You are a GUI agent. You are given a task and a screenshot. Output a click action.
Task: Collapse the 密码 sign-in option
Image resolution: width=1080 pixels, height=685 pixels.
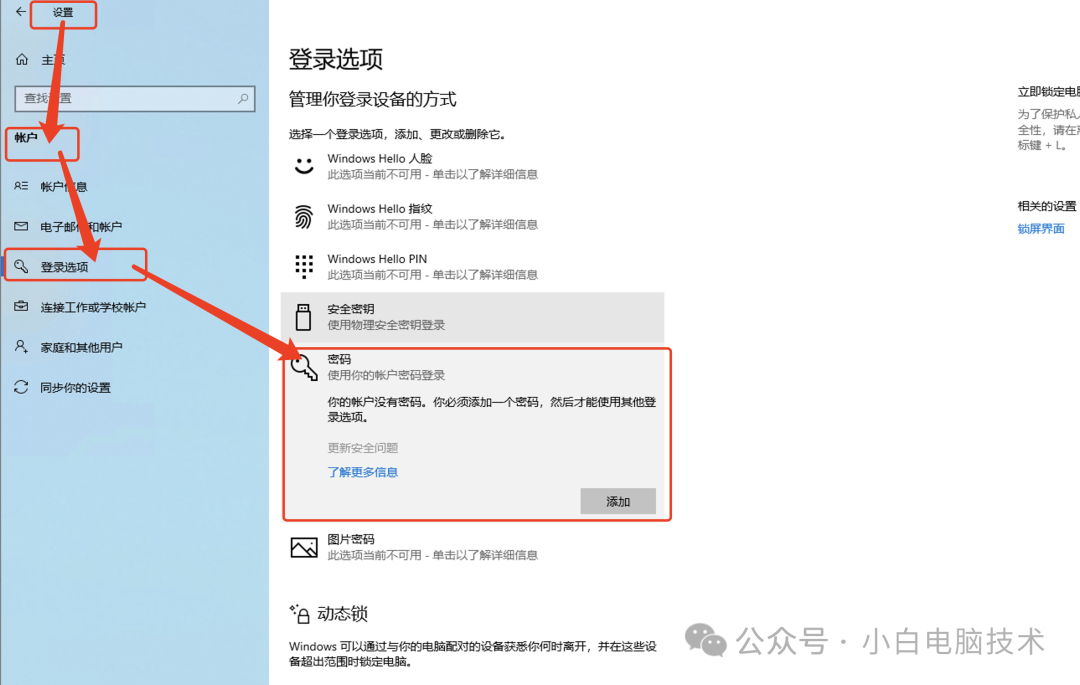(472, 367)
